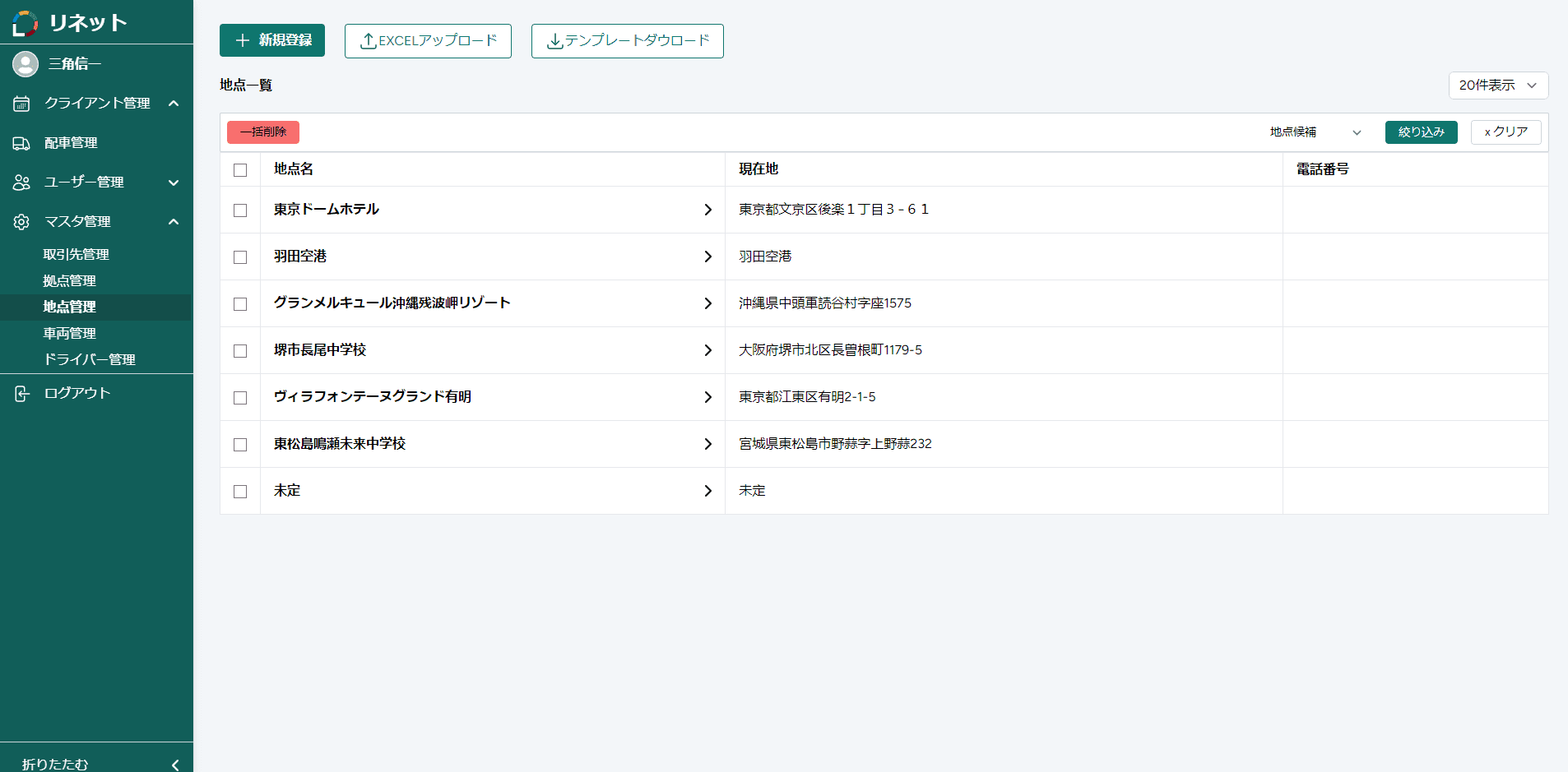Open the 地点候補 filter dropdown

pos(1315,132)
